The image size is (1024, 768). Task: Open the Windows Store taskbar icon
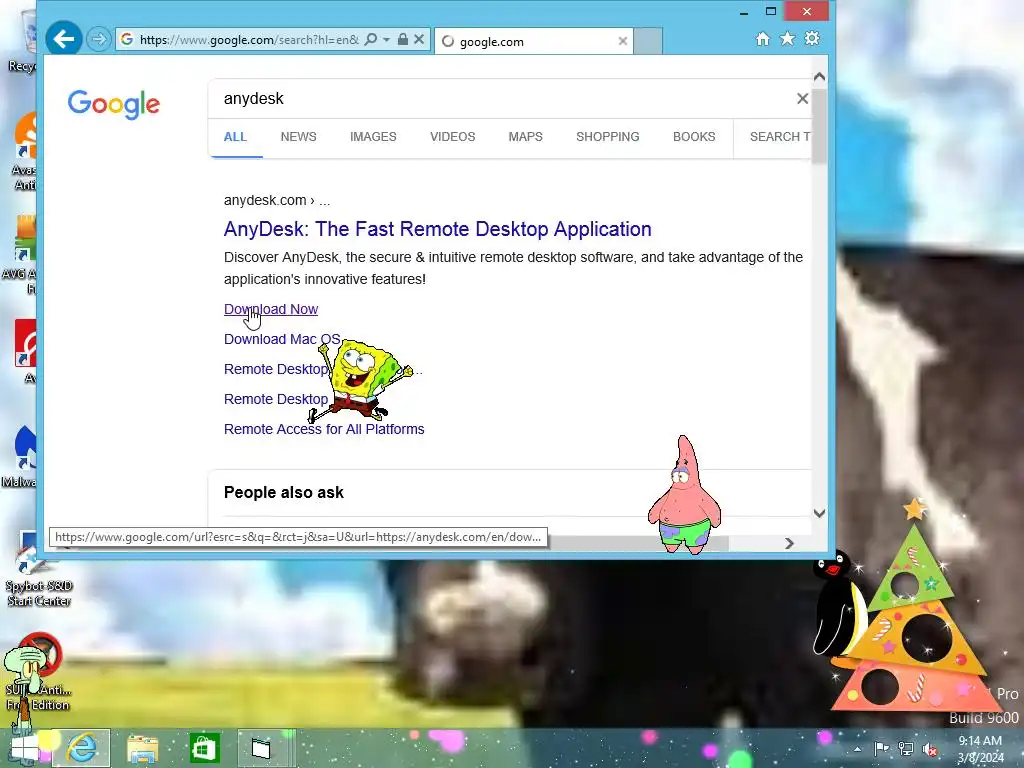pos(204,749)
